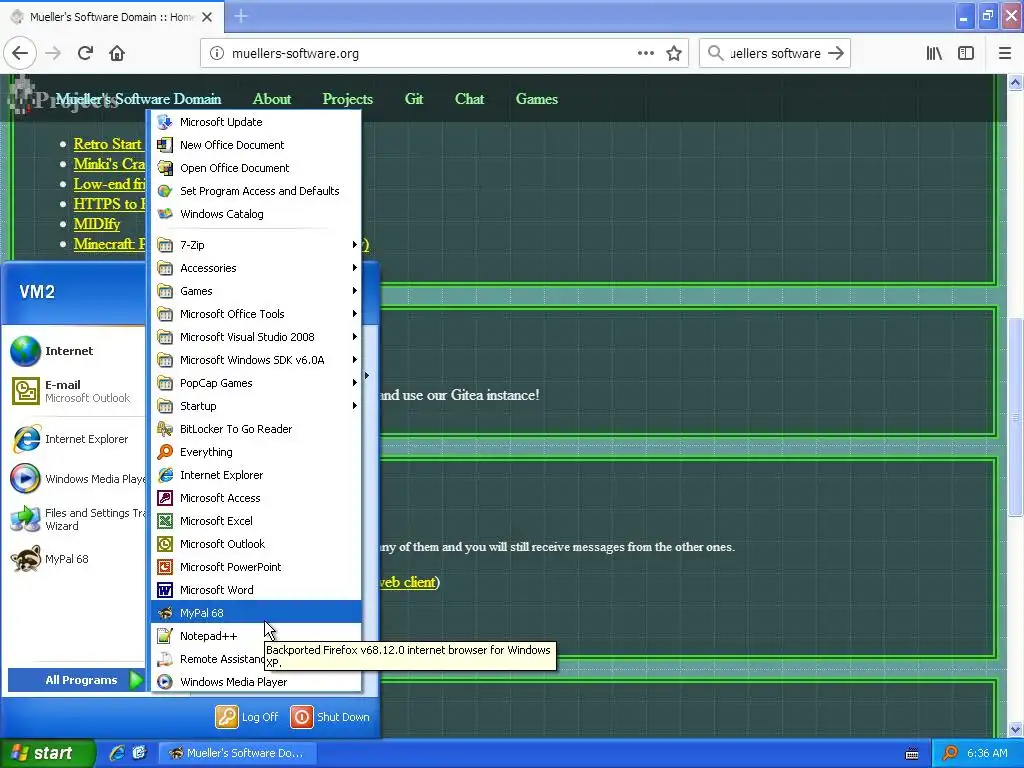Viewport: 1024px width, 768px height.
Task: Click the browser back arrow button
Action: point(20,53)
